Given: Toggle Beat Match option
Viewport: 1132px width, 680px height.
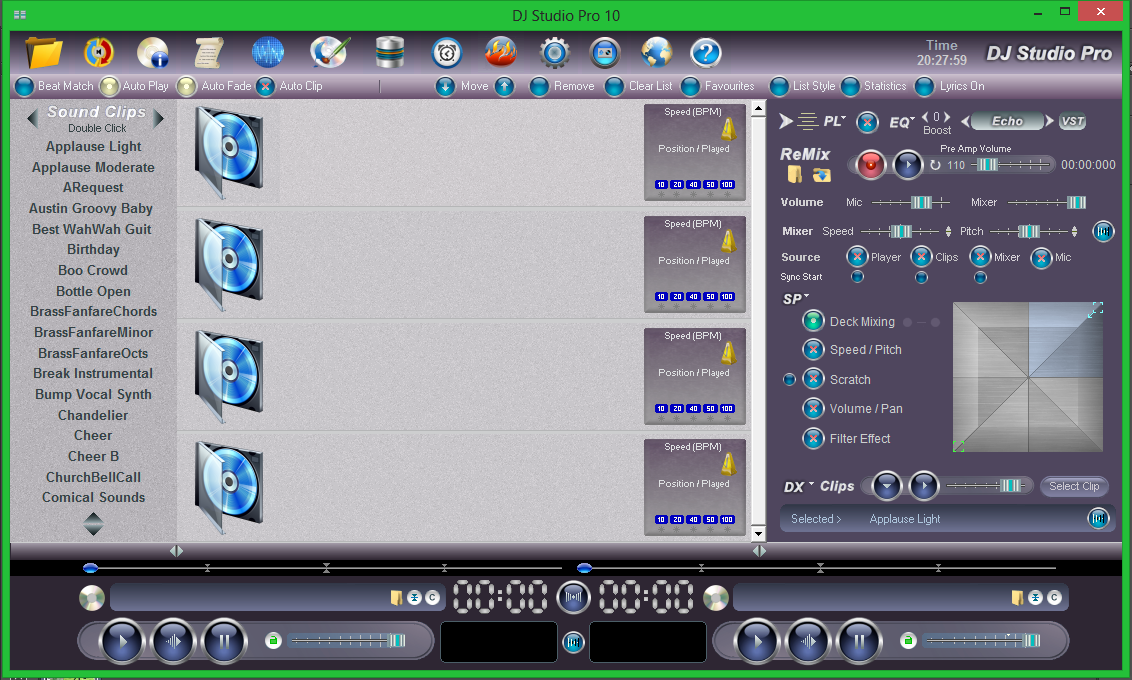Looking at the screenshot, I should click(25, 86).
